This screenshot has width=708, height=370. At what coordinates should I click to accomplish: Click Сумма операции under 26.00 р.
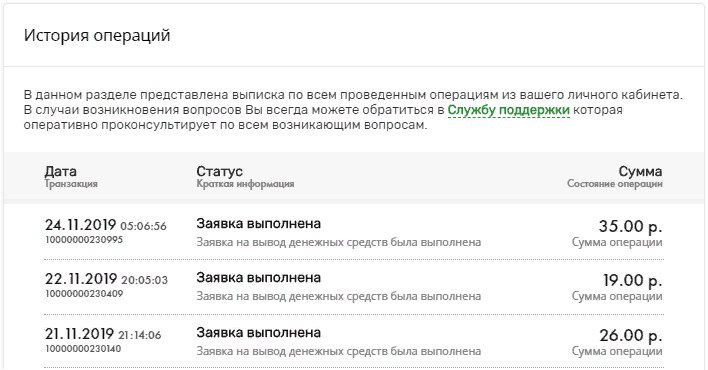[617, 351]
